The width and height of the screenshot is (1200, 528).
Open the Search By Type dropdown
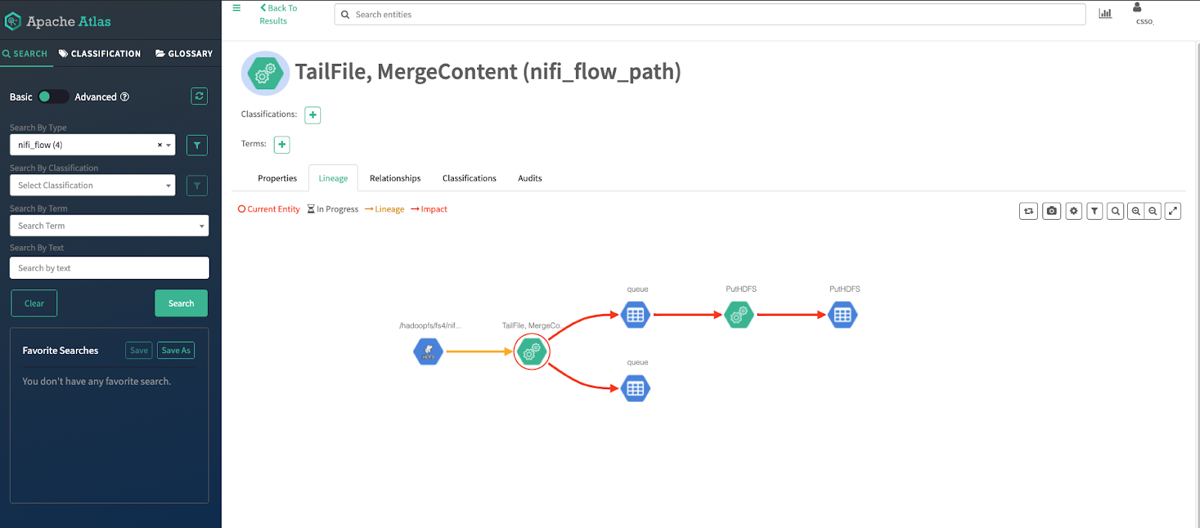point(92,145)
